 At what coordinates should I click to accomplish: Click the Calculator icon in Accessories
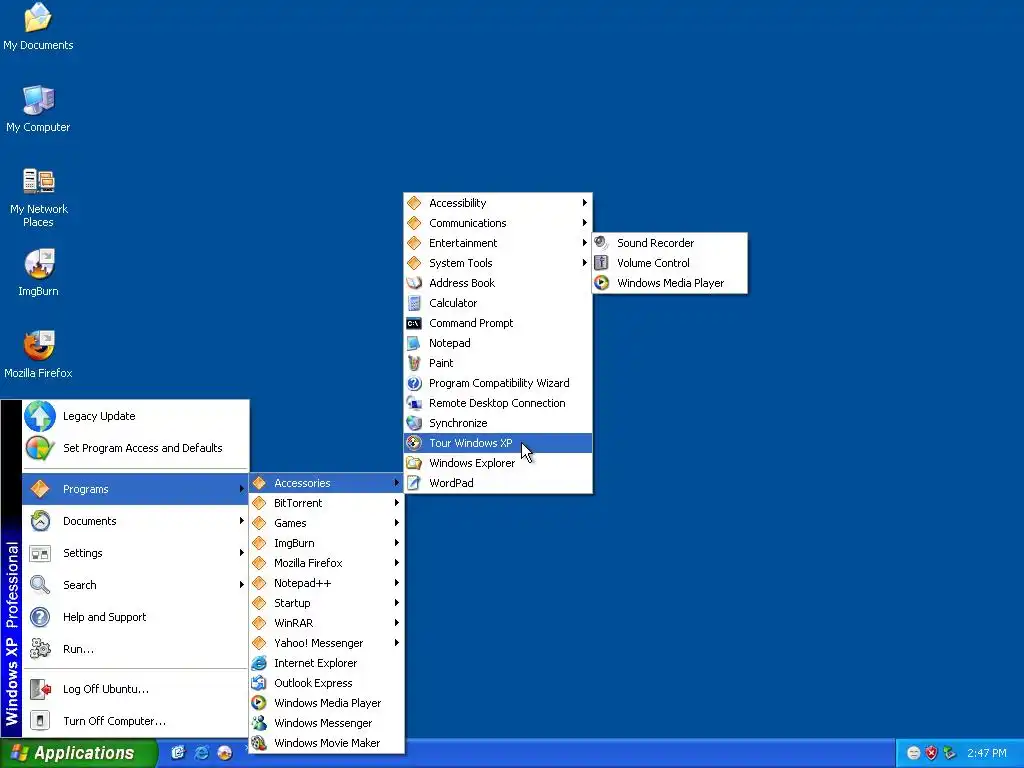(x=414, y=303)
